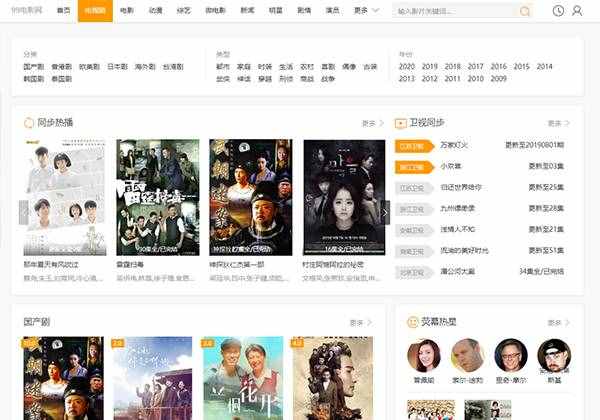600x420 pixels.
Task: Open the 神探狄仁杰第一部 poster in carousel
Action: click(251, 197)
